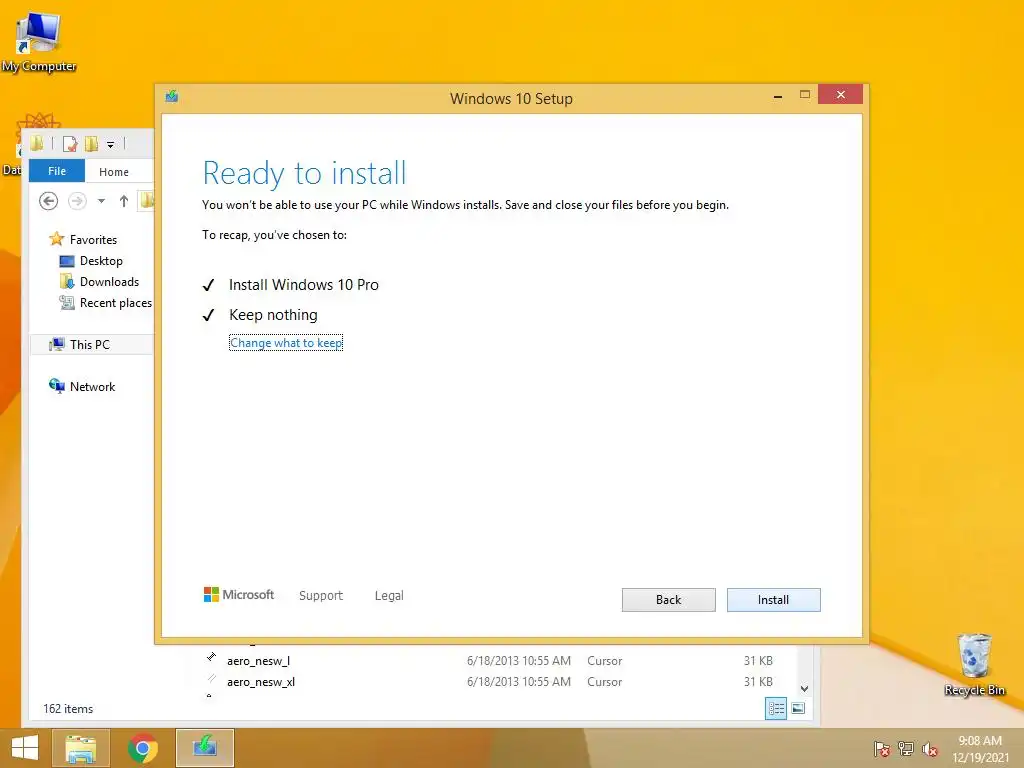Image resolution: width=1024 pixels, height=768 pixels.
Task: Click the Back arrow in File Explorer
Action: [x=48, y=200]
